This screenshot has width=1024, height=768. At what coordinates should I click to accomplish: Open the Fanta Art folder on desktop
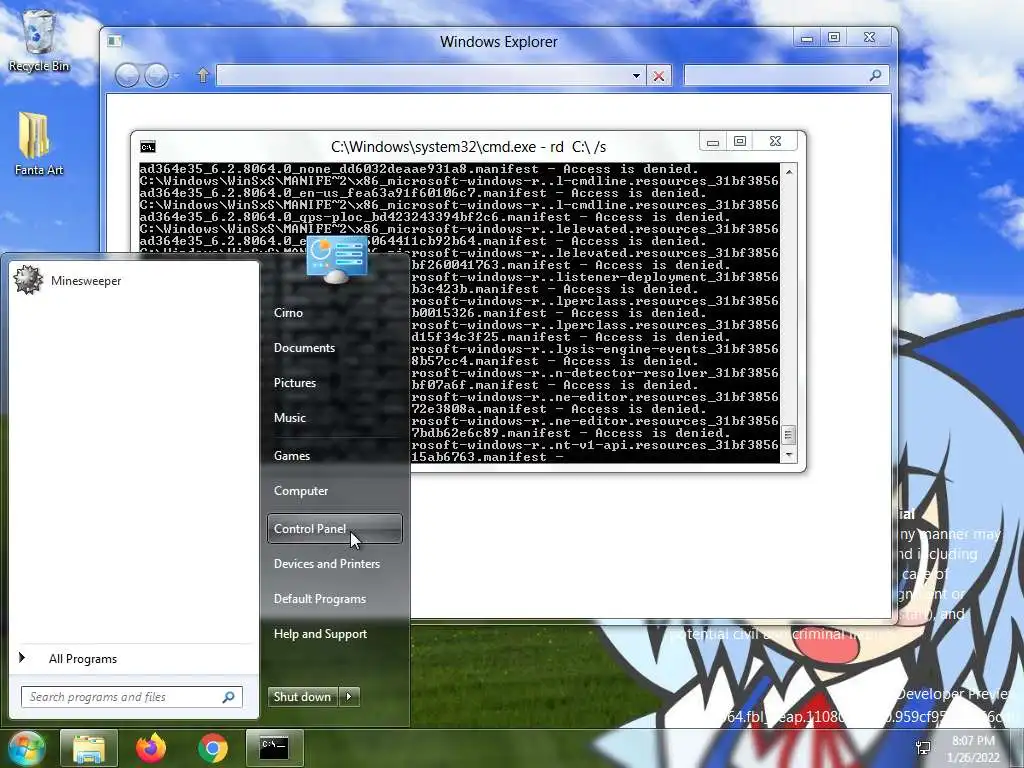coord(38,144)
